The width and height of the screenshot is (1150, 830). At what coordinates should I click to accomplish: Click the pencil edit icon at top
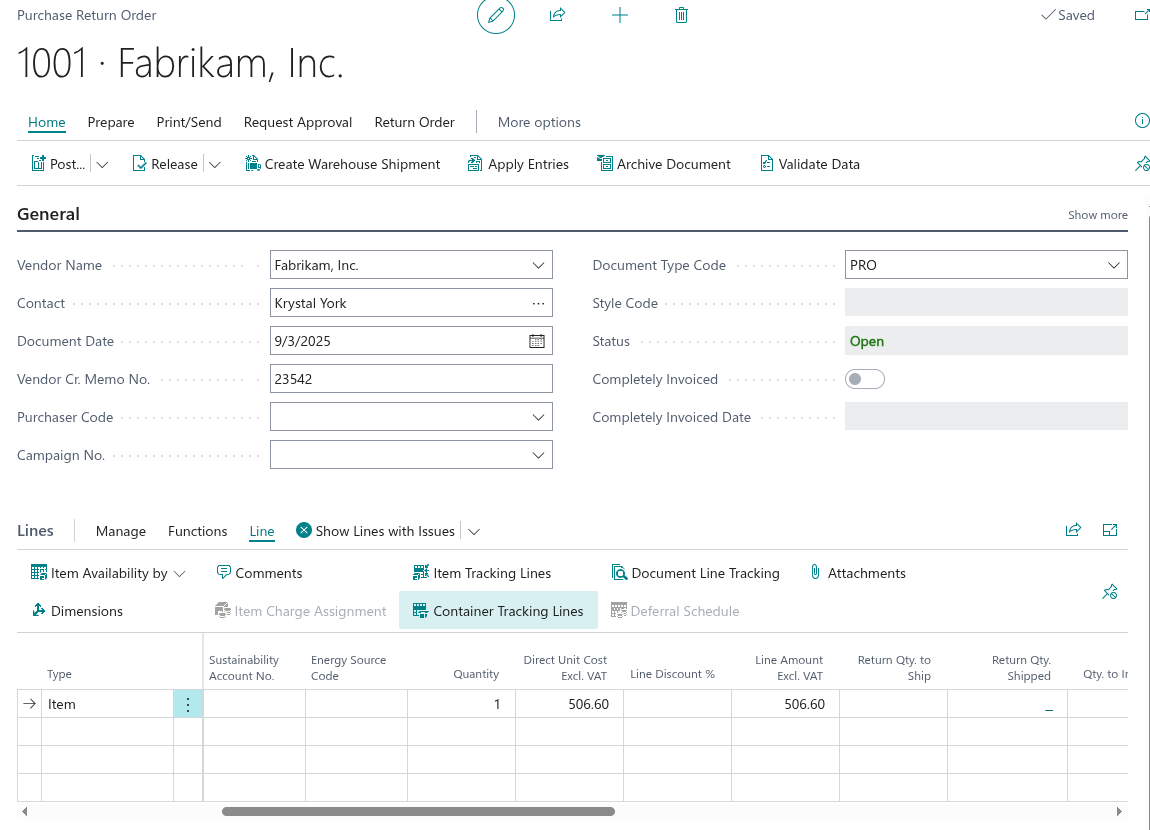[x=495, y=16]
